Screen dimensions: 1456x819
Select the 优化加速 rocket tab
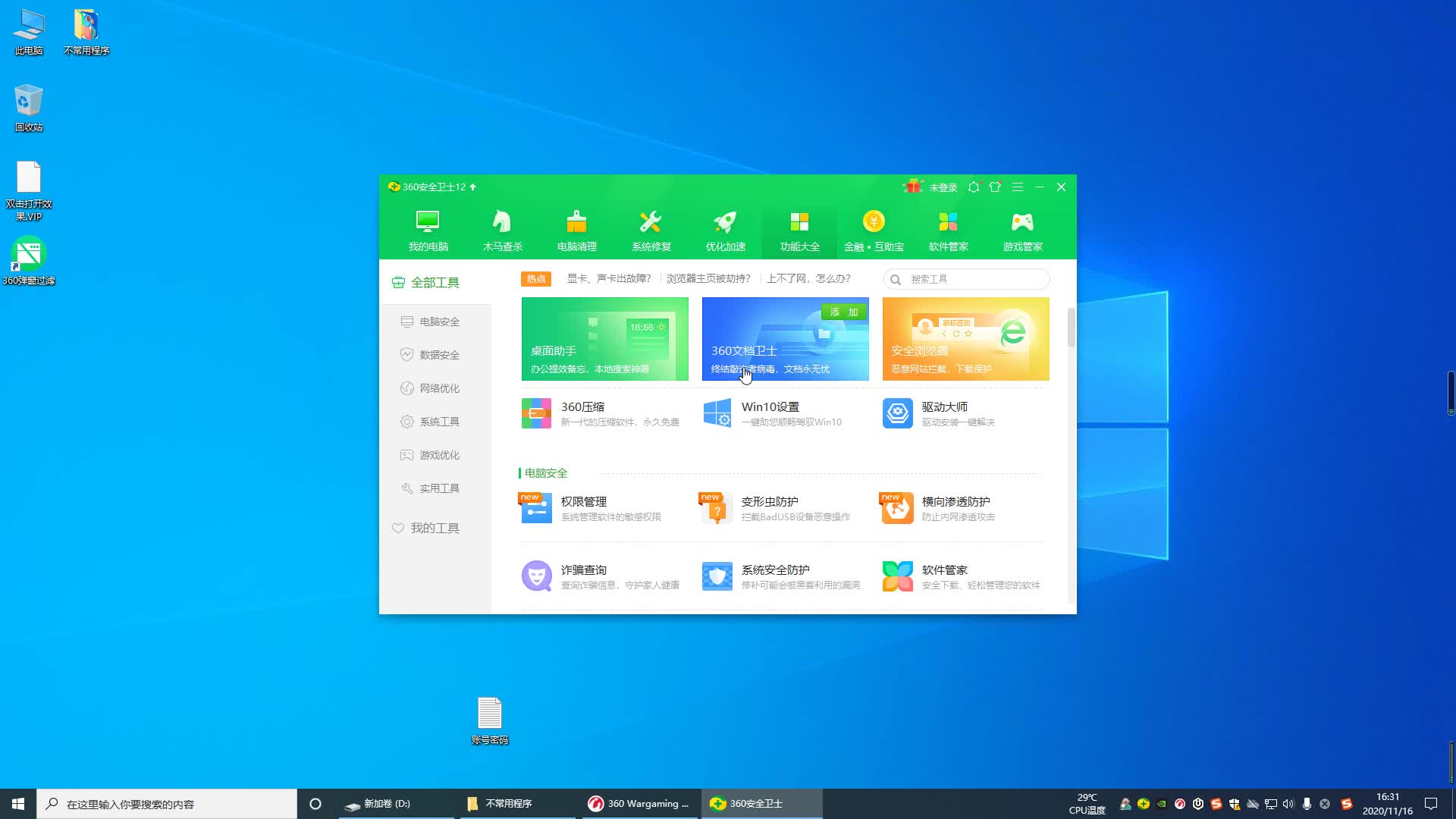click(725, 230)
